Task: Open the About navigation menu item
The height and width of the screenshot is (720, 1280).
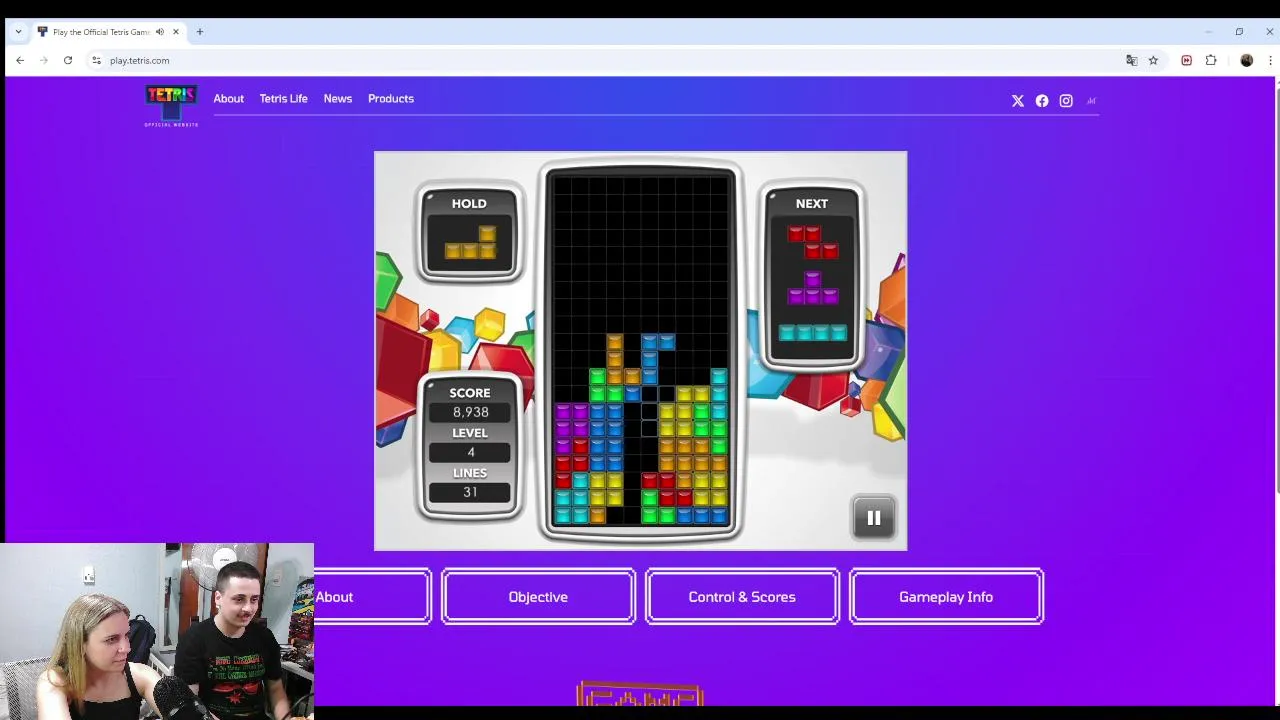Action: pos(228,99)
